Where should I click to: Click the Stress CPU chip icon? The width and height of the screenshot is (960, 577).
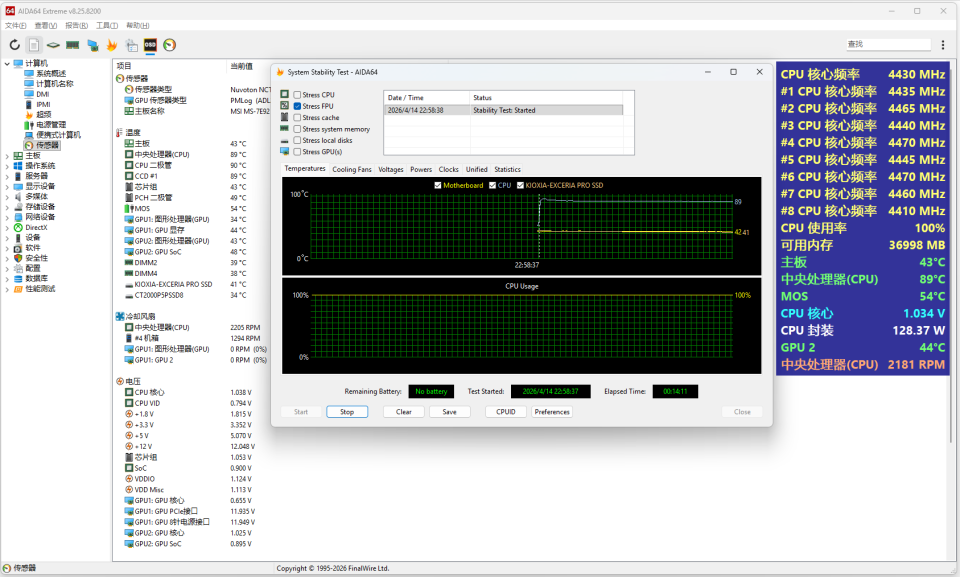(285, 94)
